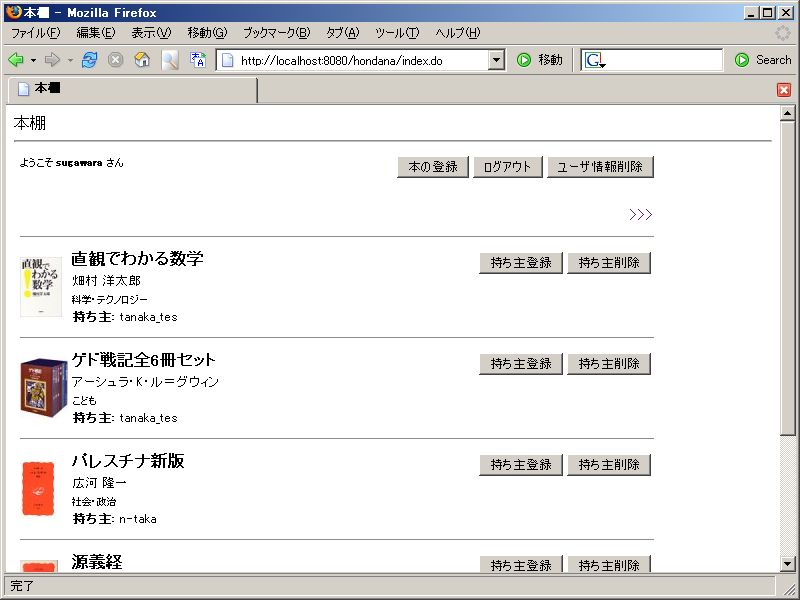Viewport: 800px width, 600px height.
Task: Click the green Back arrow in toolbar
Action: pyautogui.click(x=16, y=60)
